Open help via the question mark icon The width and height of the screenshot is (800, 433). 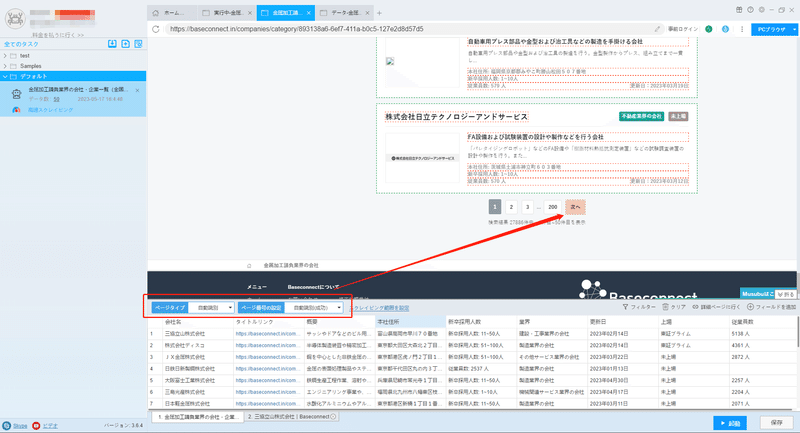point(751,10)
